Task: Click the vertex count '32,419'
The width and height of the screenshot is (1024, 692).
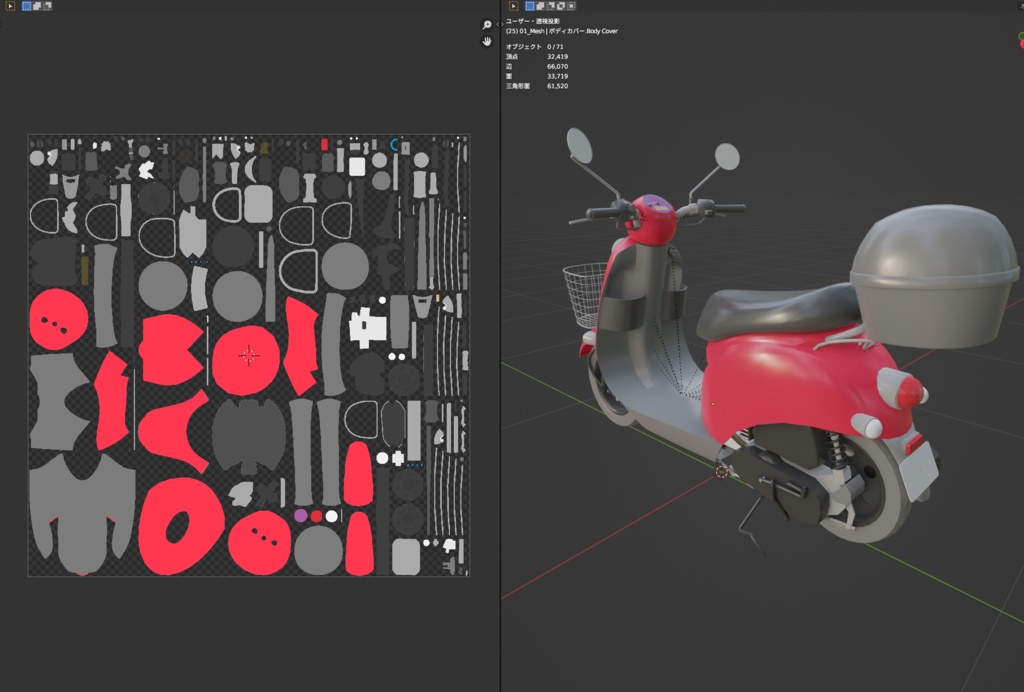Action: 557,57
